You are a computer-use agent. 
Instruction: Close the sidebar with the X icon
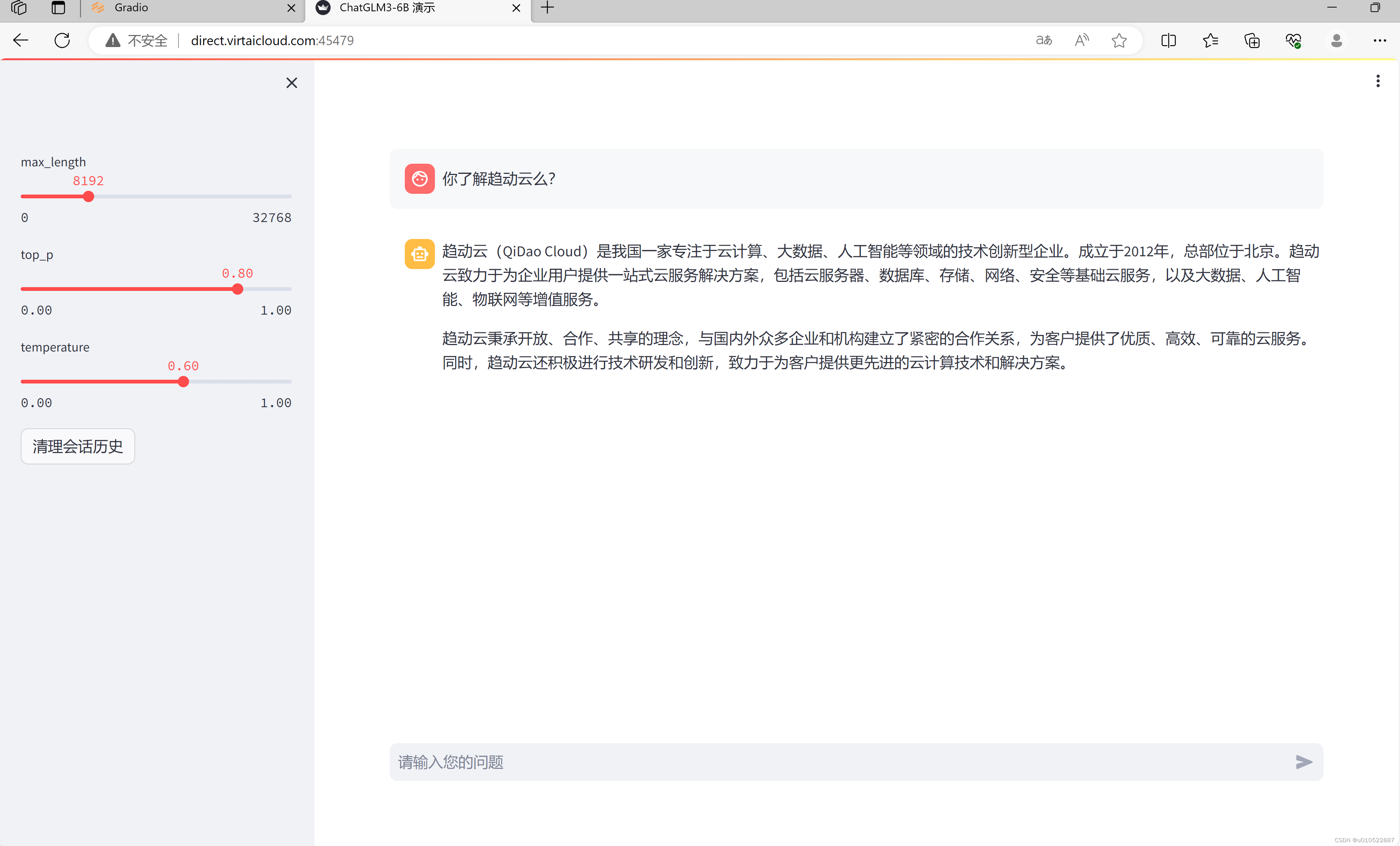(291, 83)
